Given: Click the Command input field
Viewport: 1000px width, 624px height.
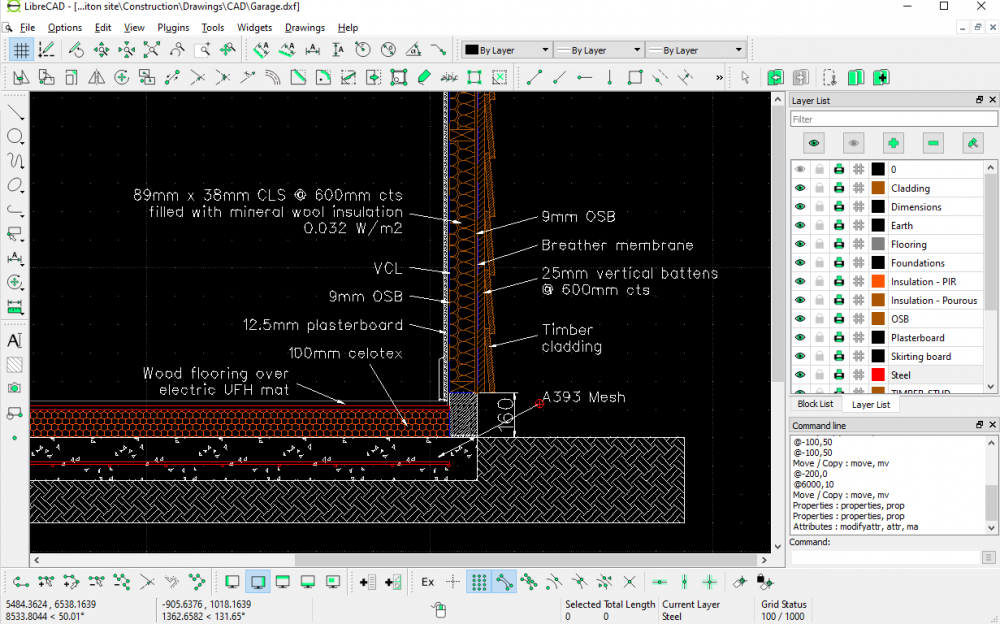Looking at the screenshot, I should pos(885,558).
